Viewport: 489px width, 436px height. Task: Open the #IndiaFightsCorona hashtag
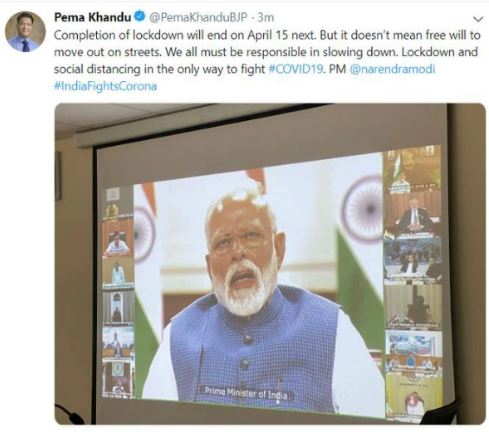[105, 86]
